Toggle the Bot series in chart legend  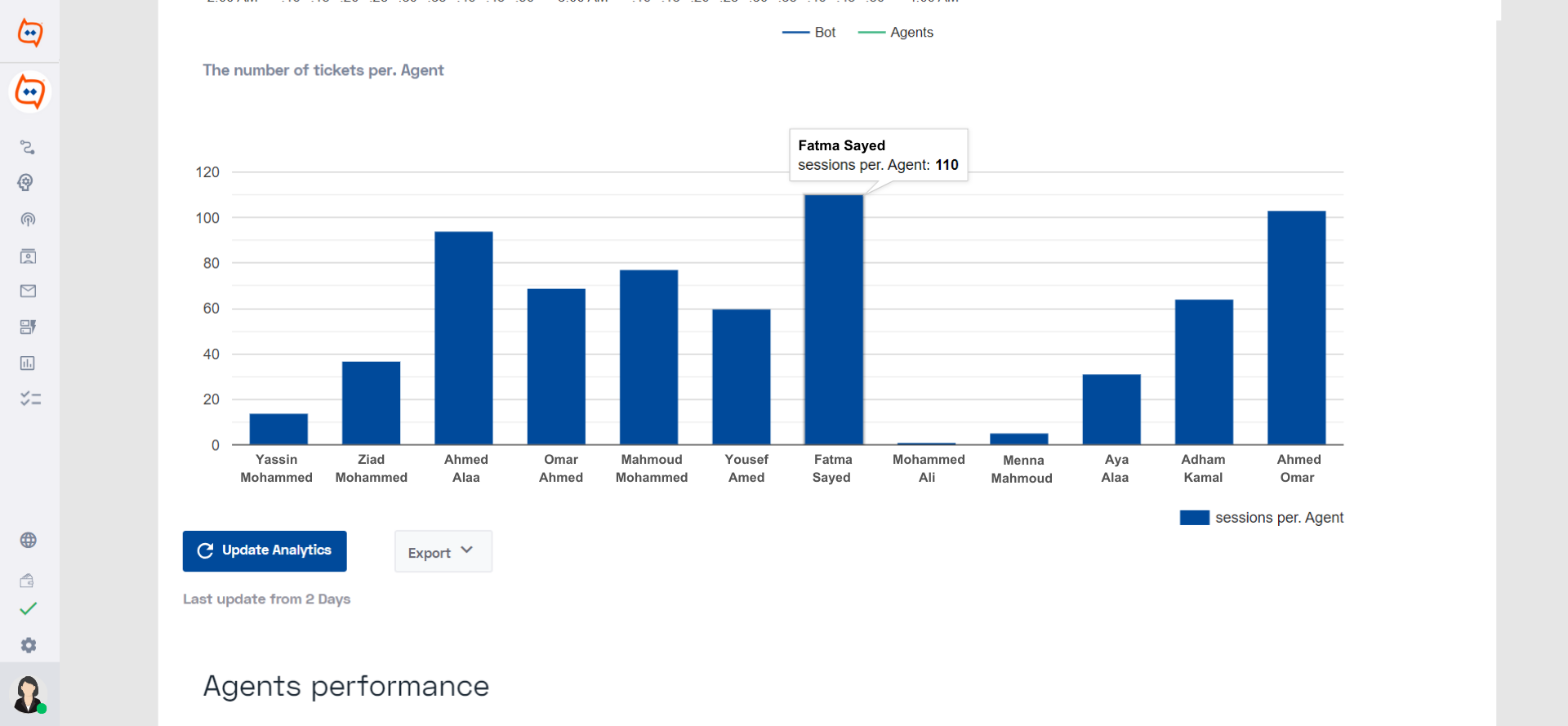(x=808, y=32)
